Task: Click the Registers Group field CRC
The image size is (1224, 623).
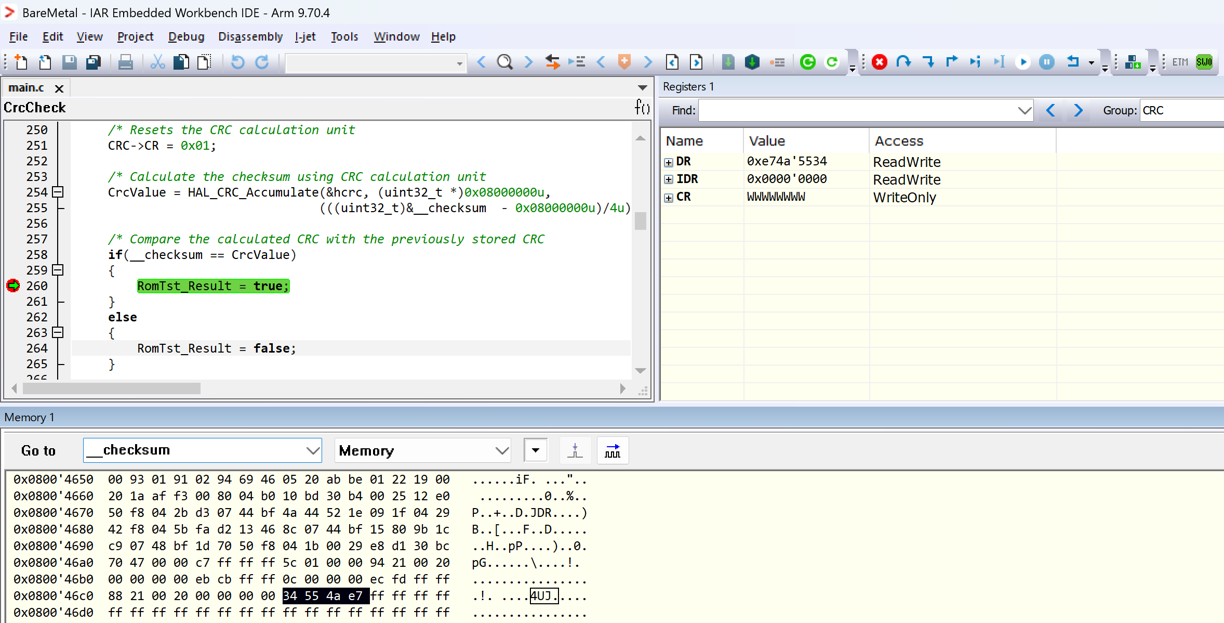Action: [1181, 110]
